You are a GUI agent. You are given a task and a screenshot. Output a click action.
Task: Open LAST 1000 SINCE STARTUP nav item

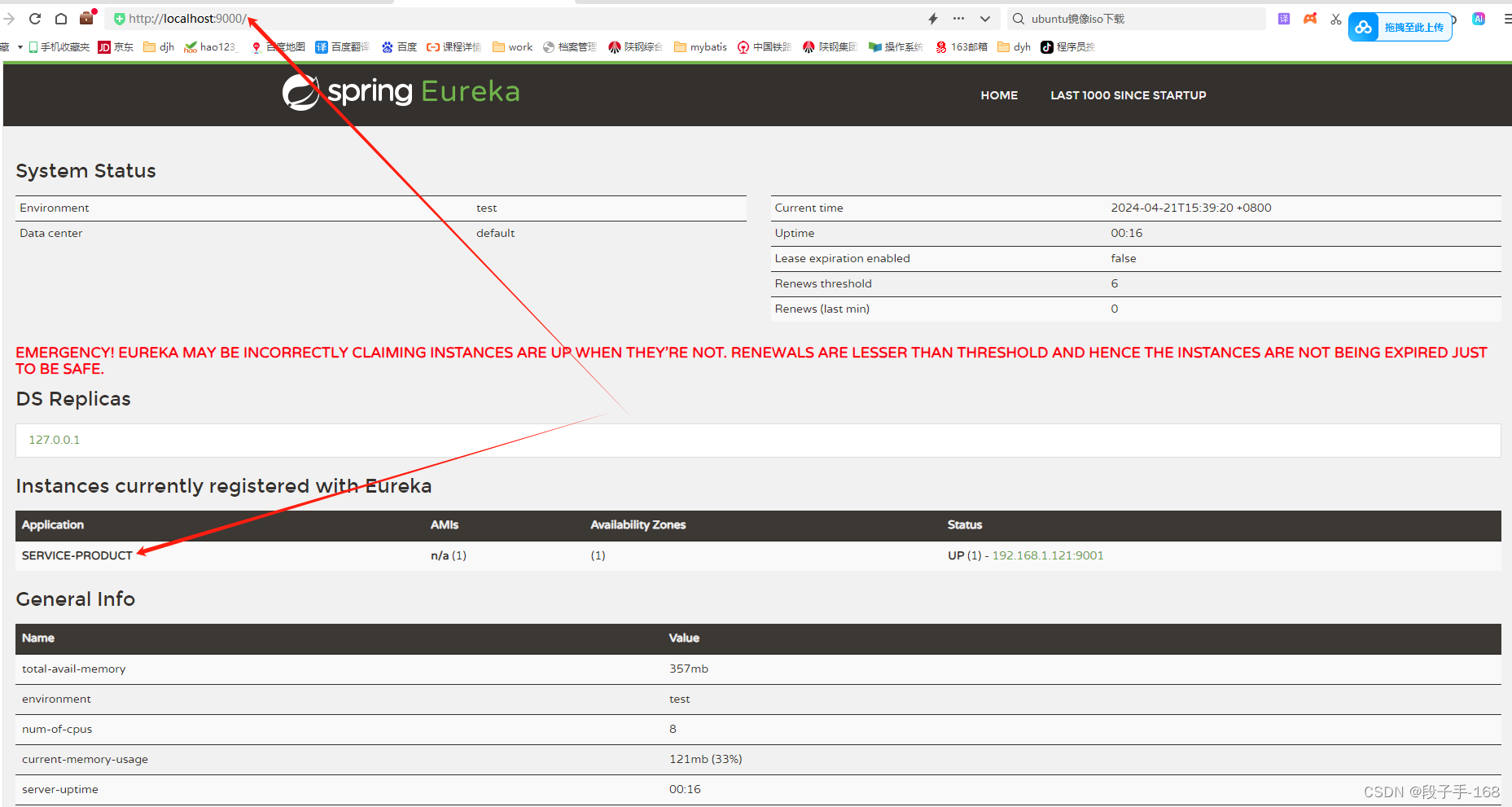click(1129, 95)
